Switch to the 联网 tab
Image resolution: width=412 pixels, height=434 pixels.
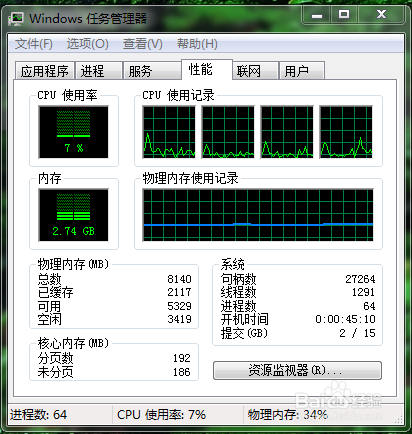click(x=255, y=71)
